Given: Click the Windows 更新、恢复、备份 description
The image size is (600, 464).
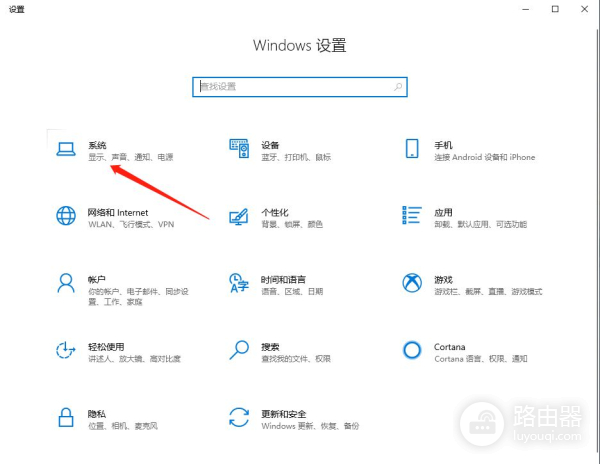Looking at the screenshot, I should tap(310, 426).
